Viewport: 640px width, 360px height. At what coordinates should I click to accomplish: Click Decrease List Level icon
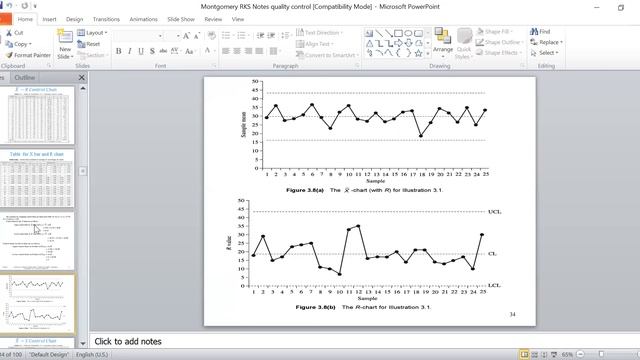click(x=260, y=36)
